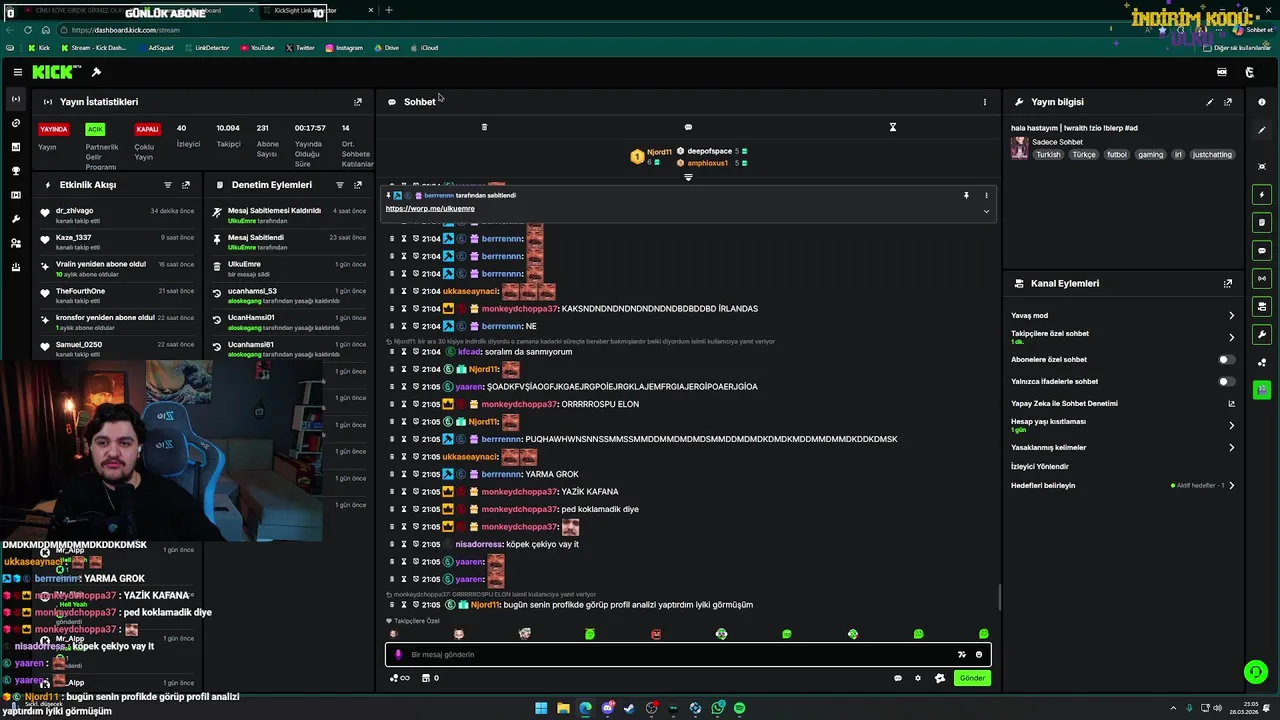
Task: Open the trophy achievements icon in sidebar
Action: [15, 171]
